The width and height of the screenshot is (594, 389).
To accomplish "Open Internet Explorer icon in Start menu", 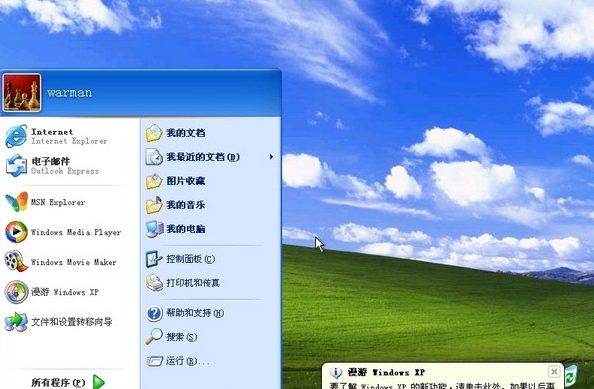I will click(16, 136).
